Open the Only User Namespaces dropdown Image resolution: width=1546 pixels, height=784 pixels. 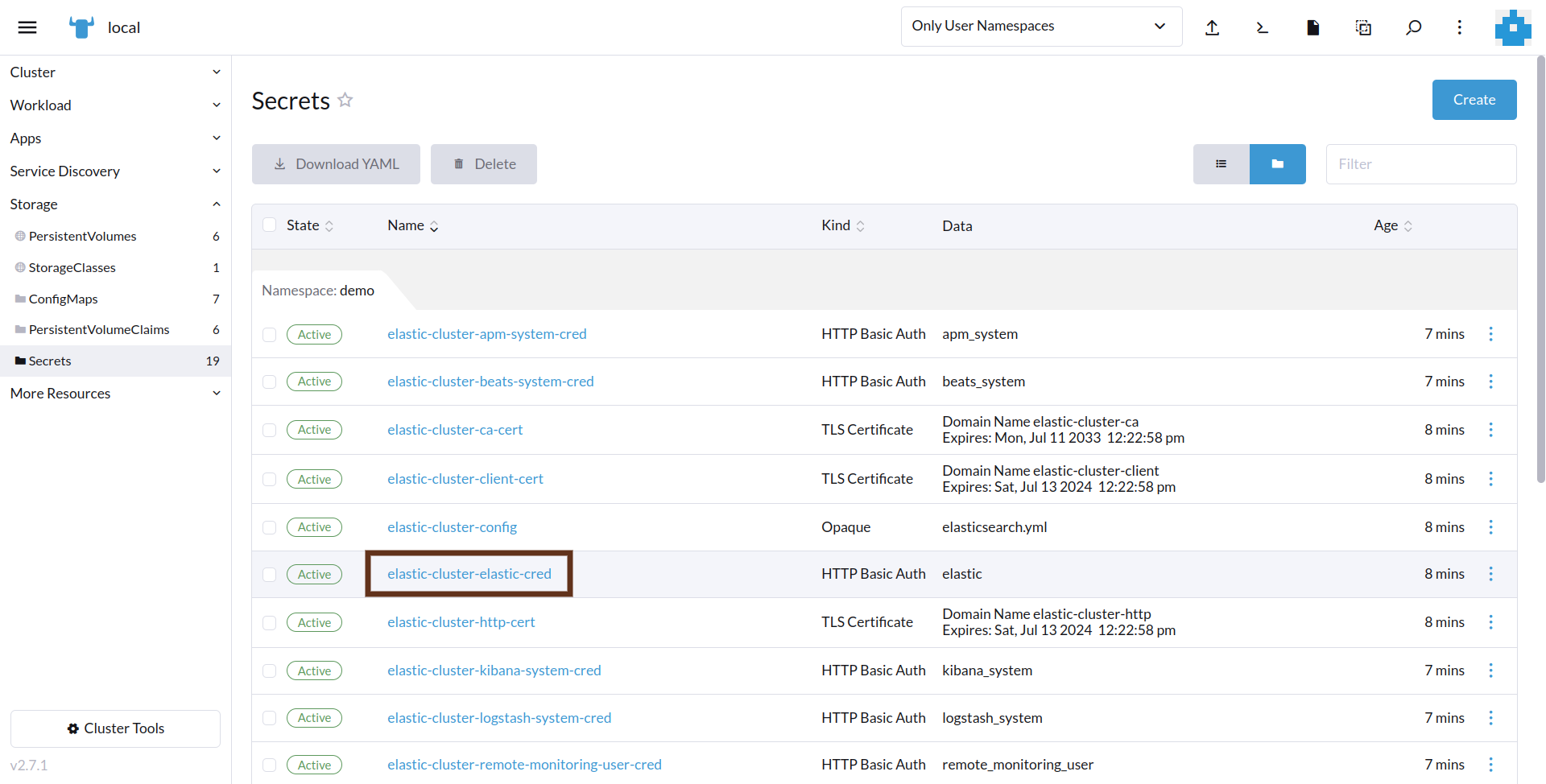coord(1040,27)
